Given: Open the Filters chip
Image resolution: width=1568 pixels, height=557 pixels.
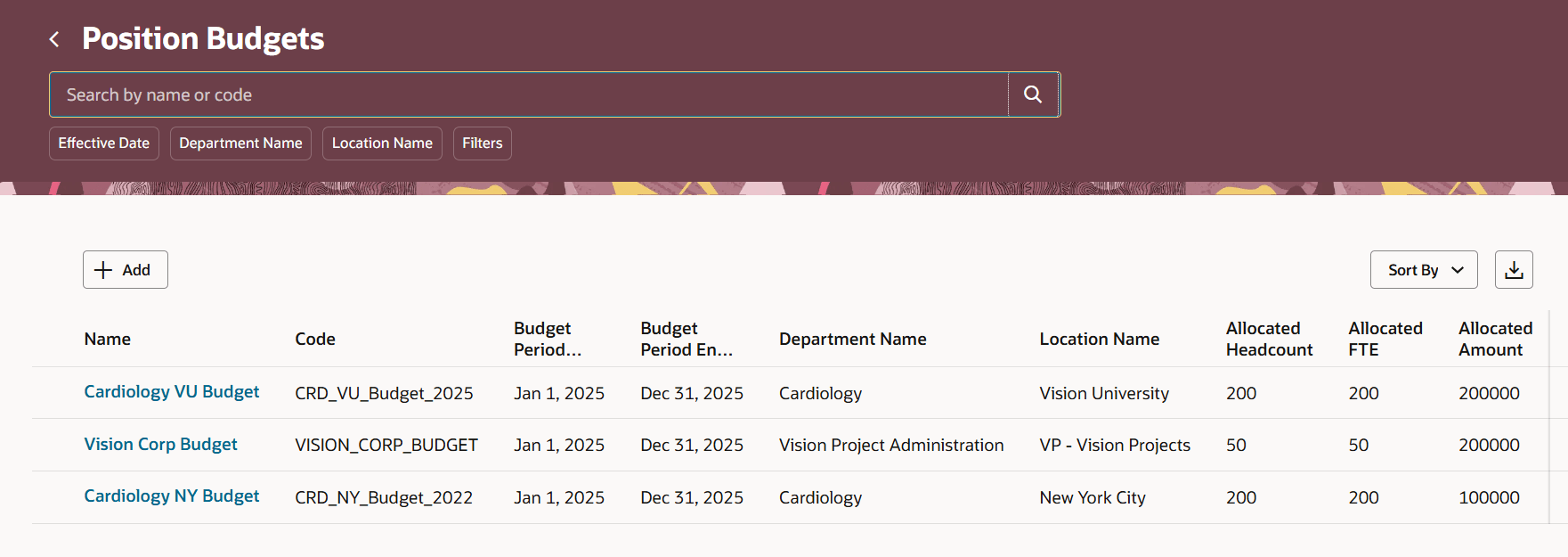Looking at the screenshot, I should (483, 143).
